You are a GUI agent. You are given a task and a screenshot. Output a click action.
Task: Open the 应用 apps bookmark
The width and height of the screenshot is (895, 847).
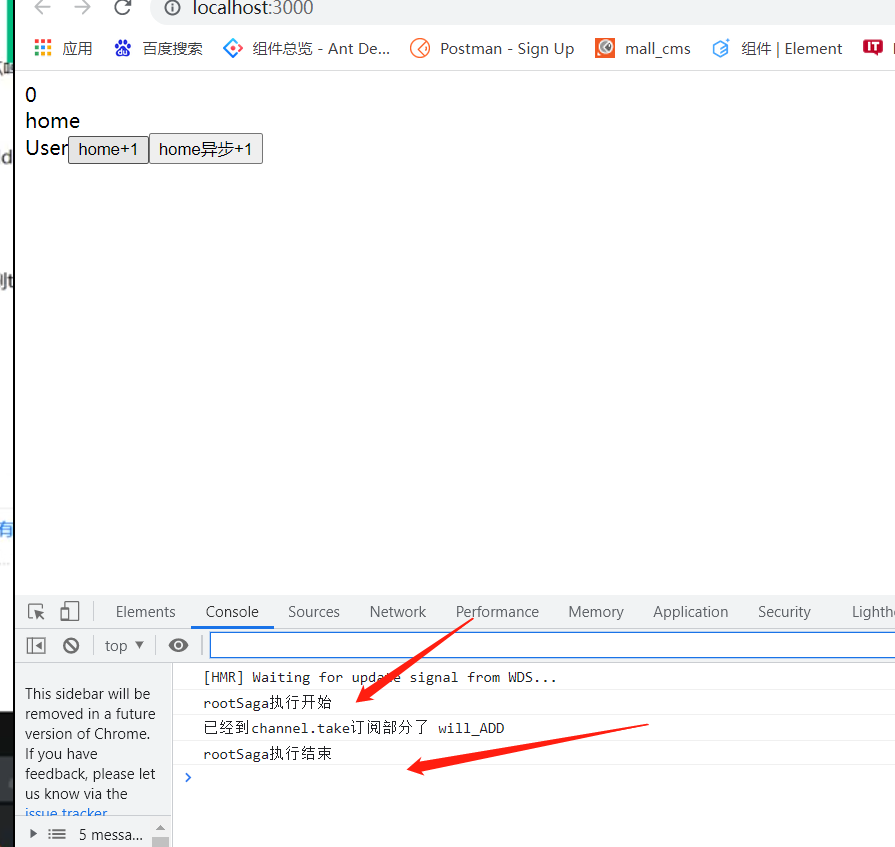pyautogui.click(x=63, y=49)
